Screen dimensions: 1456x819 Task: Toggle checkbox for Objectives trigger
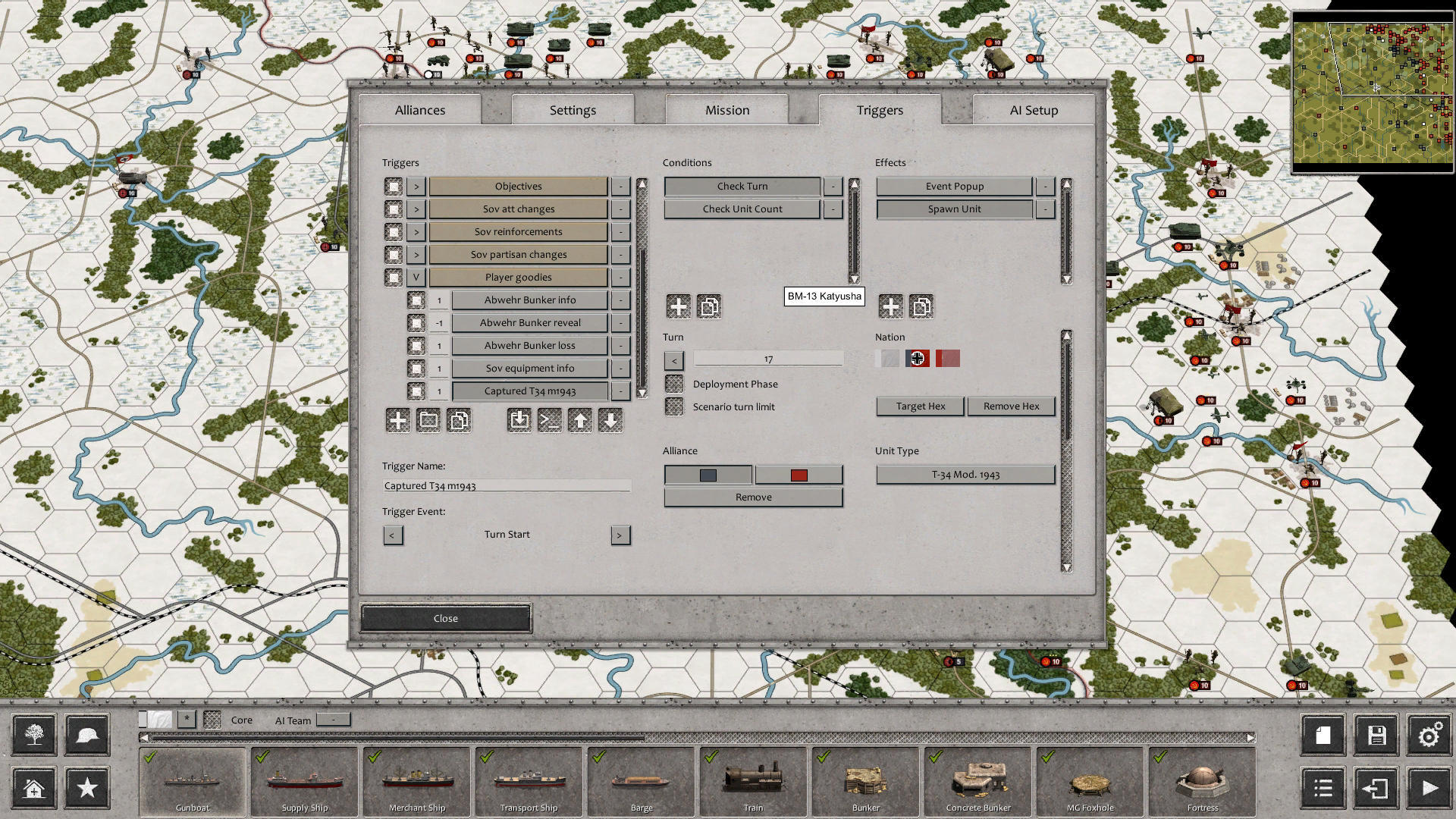[x=394, y=187]
